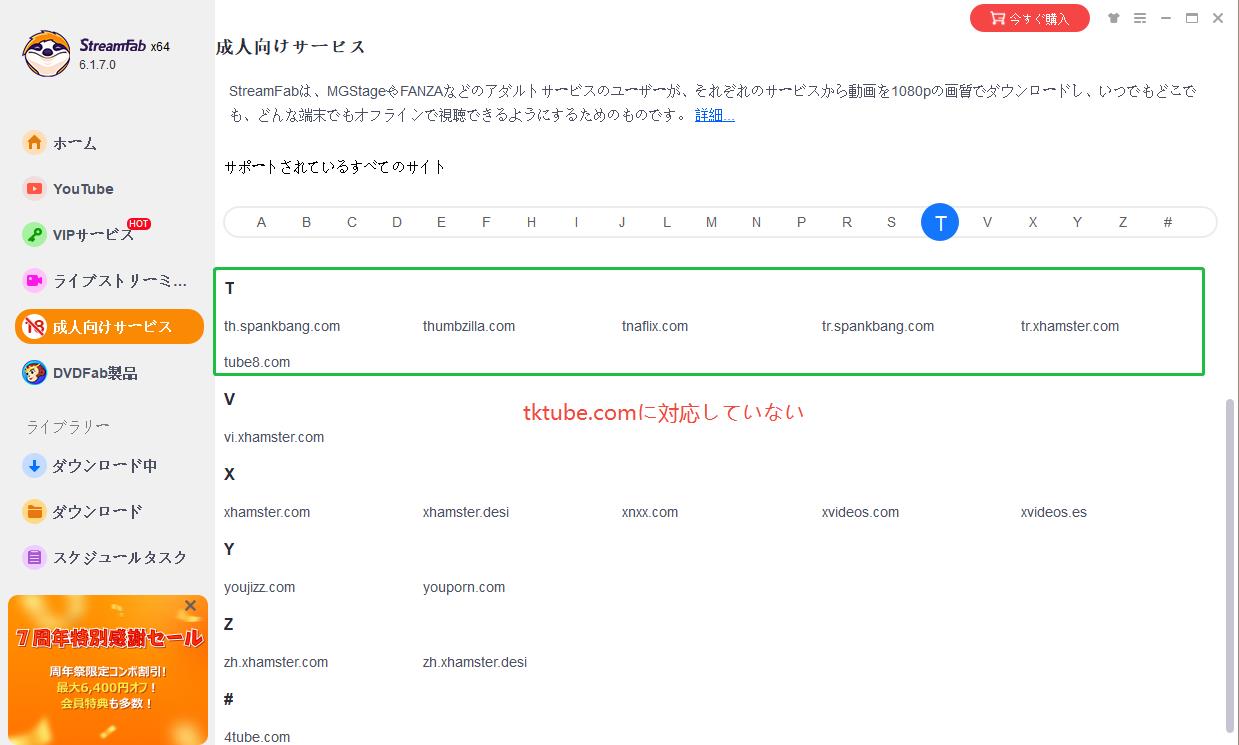Click the StreamFab sloth logo
Image resolution: width=1239 pixels, height=745 pixels.
tap(46, 53)
